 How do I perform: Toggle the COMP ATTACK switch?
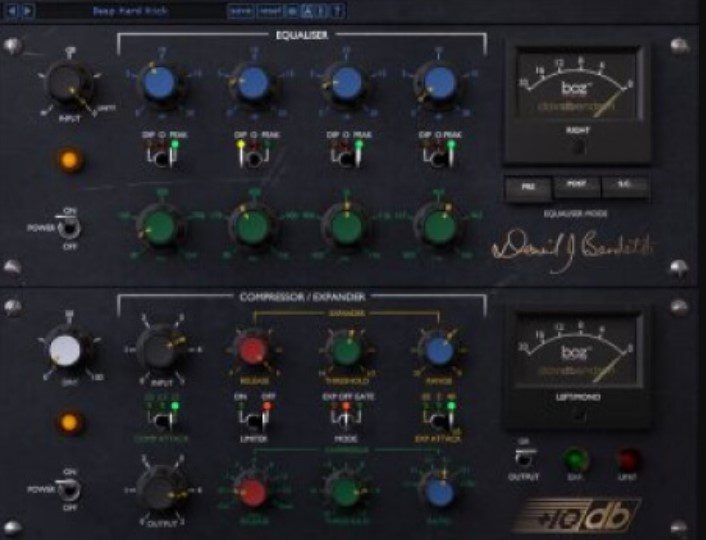(x=161, y=418)
